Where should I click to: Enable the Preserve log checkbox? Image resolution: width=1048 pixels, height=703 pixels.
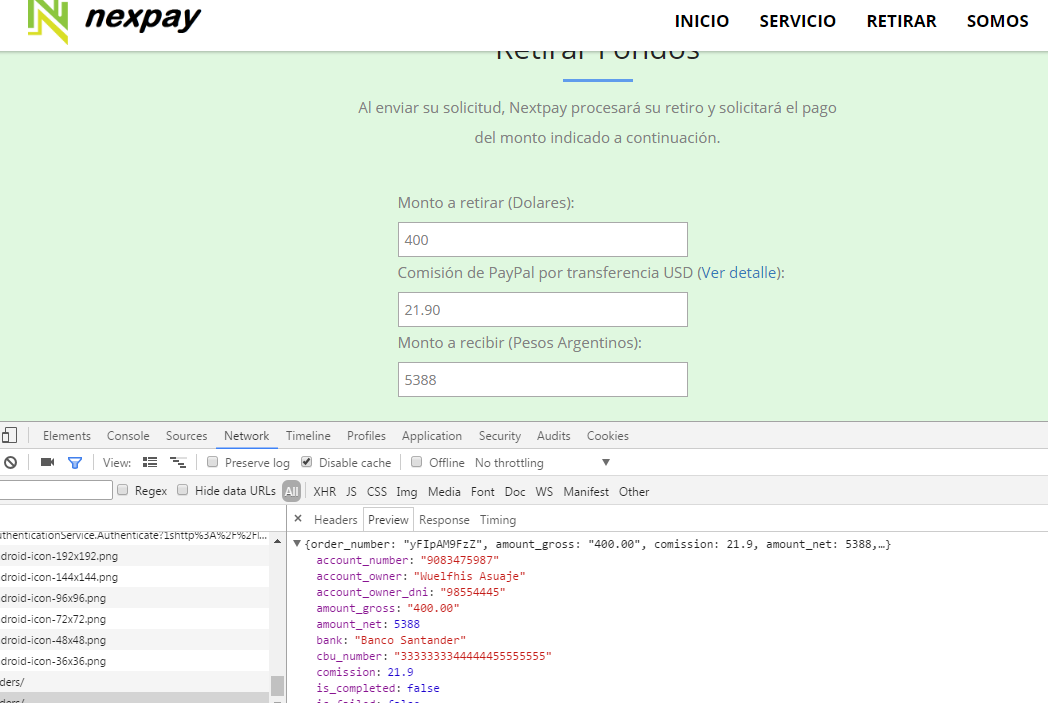click(x=213, y=462)
